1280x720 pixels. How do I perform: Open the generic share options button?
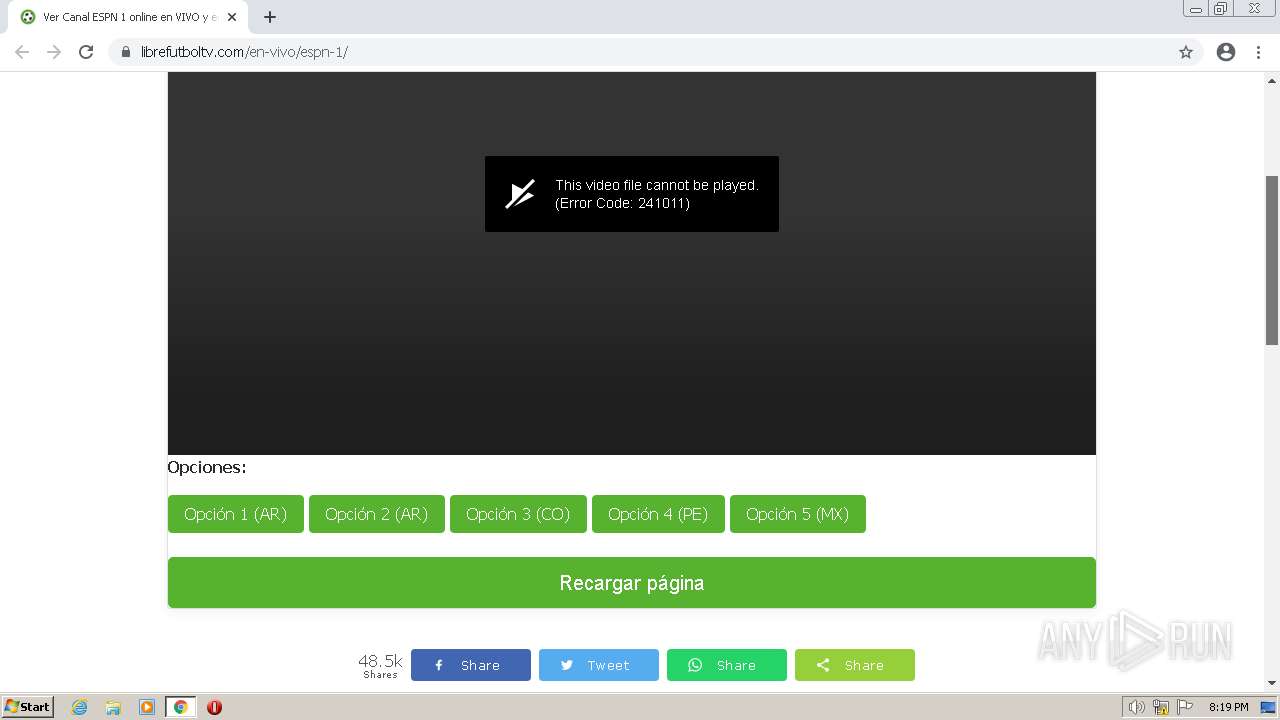pos(855,665)
